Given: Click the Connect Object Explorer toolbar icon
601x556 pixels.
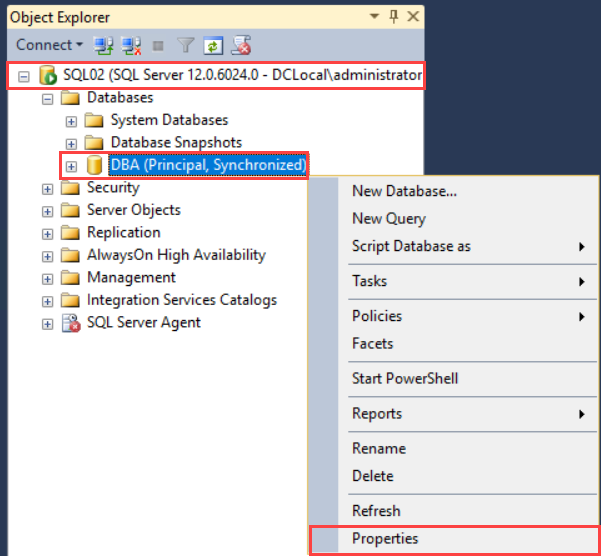Looking at the screenshot, I should tap(103, 46).
